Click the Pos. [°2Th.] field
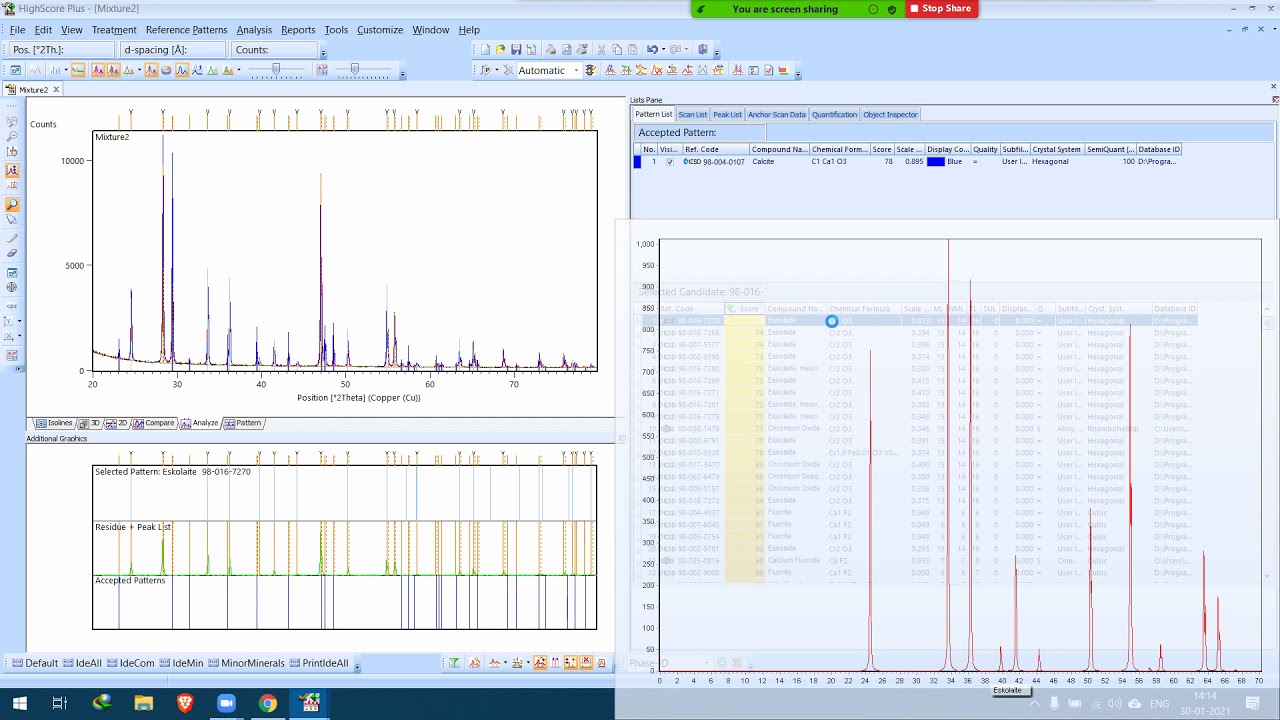The image size is (1280, 720). pyautogui.click(x=60, y=50)
